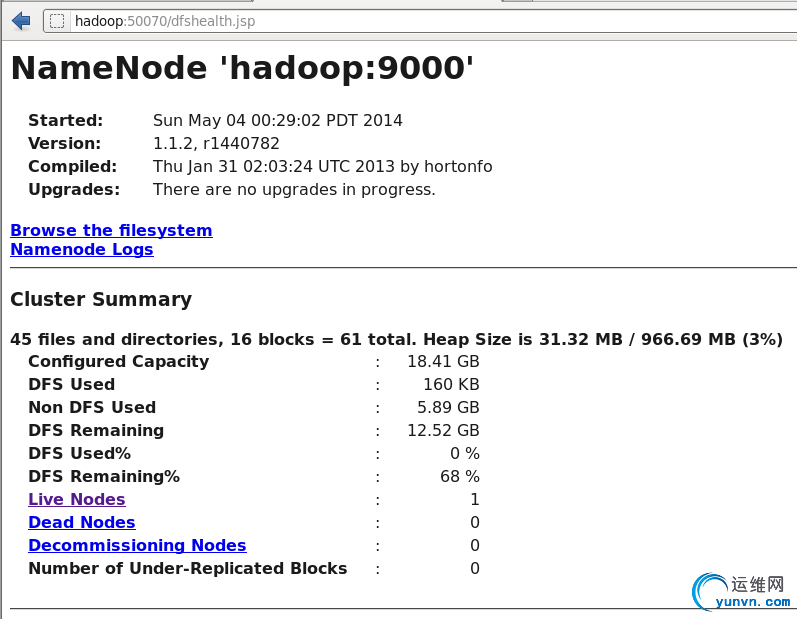This screenshot has width=797, height=619.
Task: Open the Namenode Logs link
Action: pos(82,249)
